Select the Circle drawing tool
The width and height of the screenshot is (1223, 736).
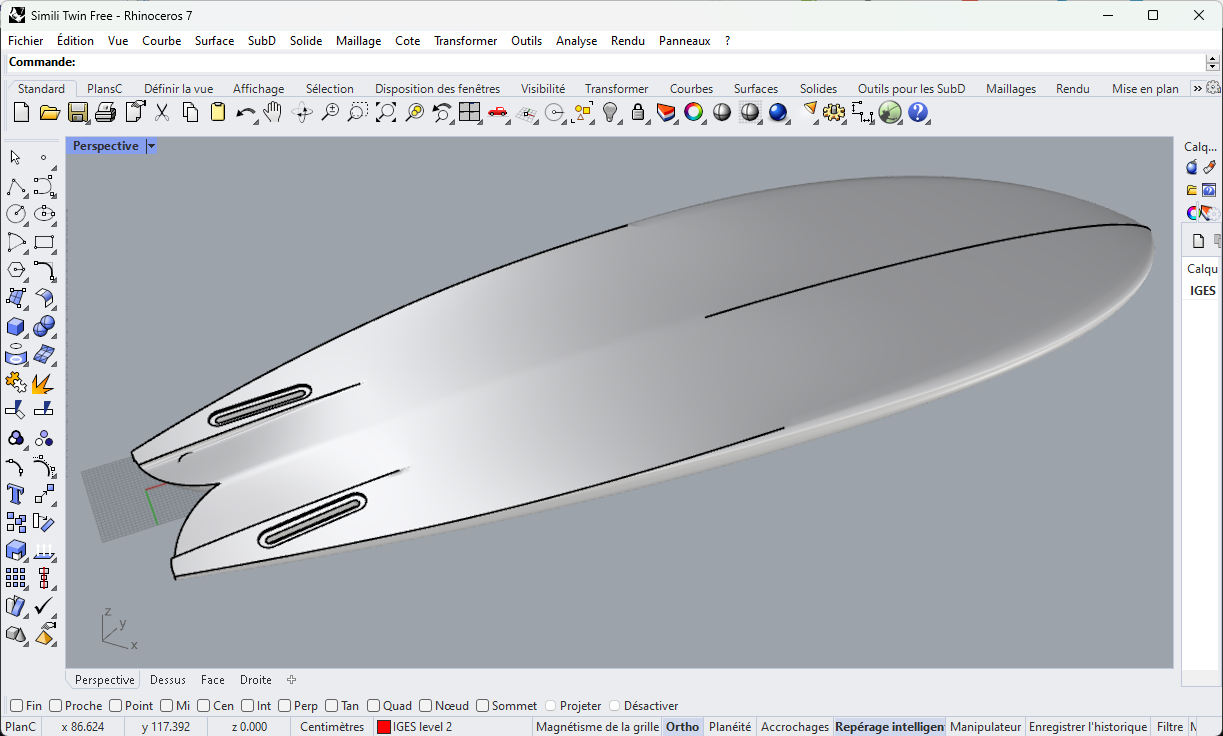(x=16, y=214)
